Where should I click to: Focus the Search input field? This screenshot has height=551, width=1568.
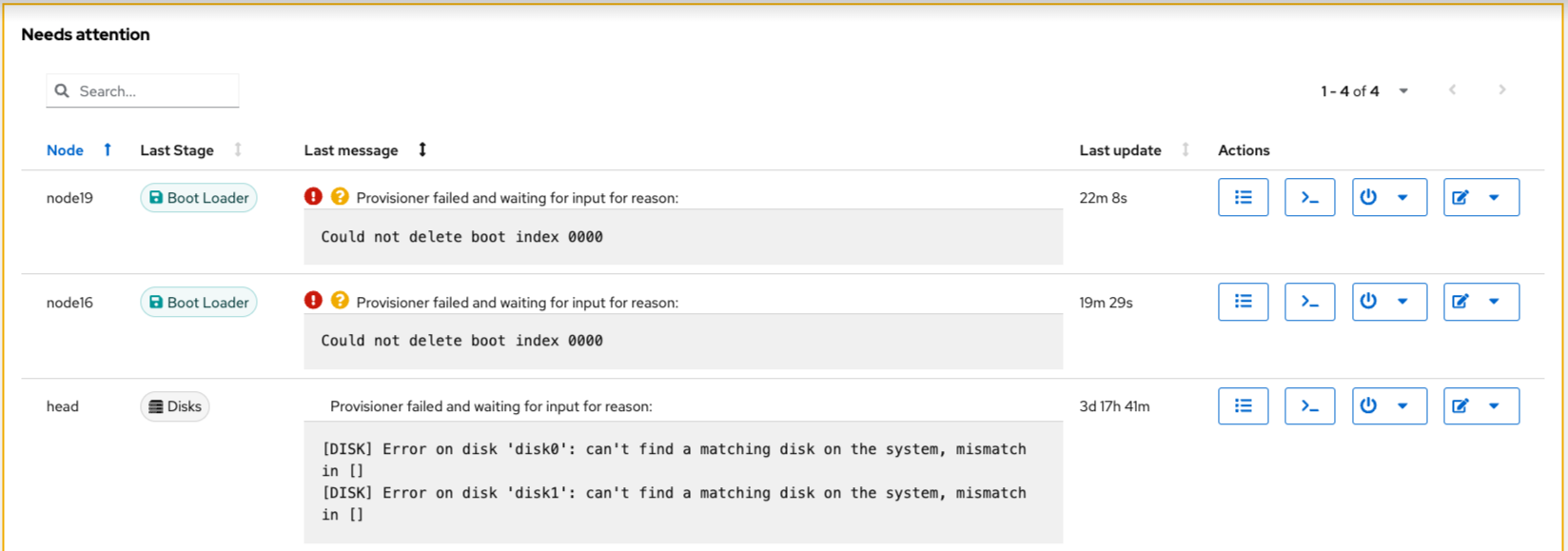coord(143,91)
